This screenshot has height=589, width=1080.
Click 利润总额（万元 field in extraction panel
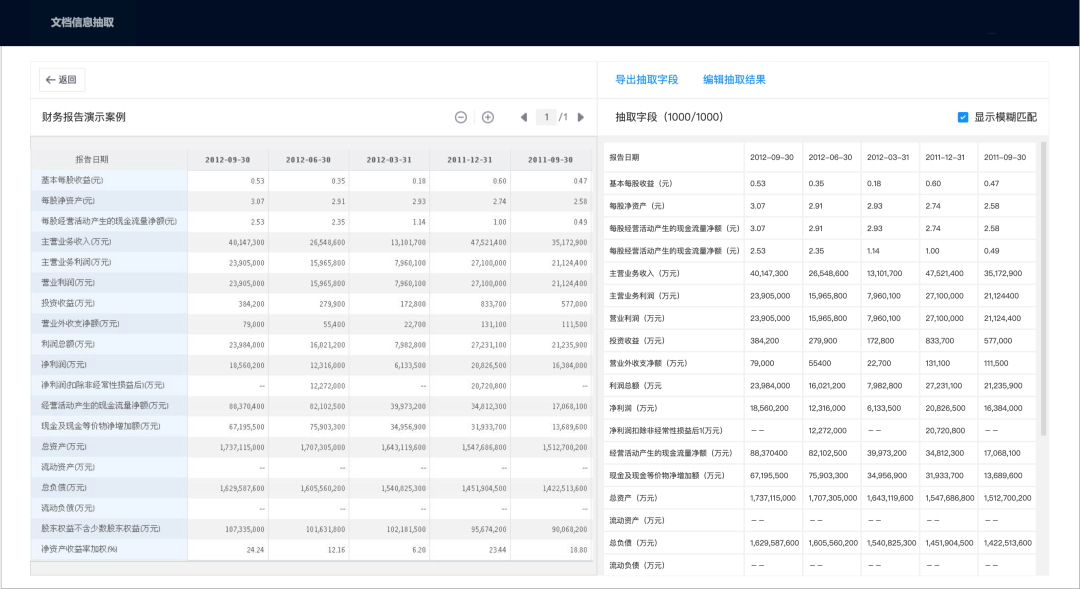click(x=636, y=386)
